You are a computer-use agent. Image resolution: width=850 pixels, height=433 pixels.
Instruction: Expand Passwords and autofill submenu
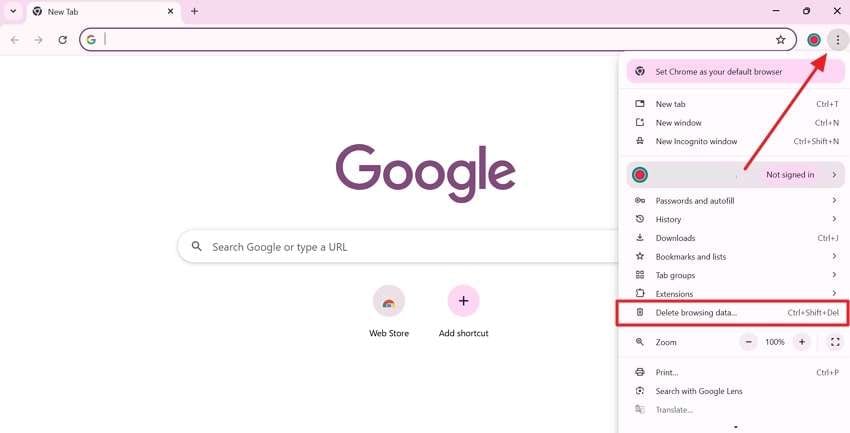point(736,201)
